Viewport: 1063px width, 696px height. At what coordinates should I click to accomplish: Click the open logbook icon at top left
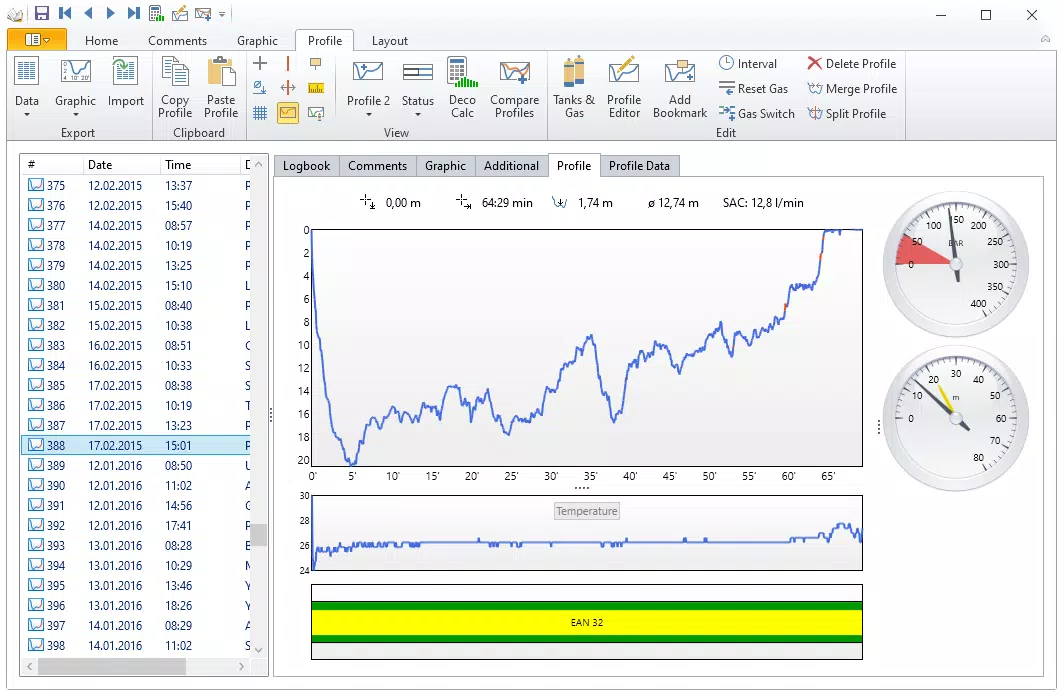point(16,14)
